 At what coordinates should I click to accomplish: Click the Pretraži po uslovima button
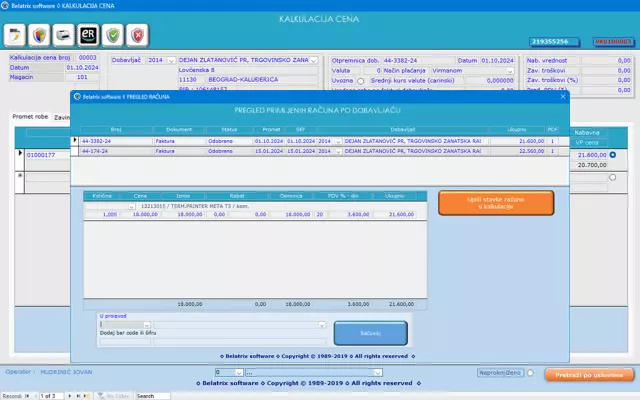tap(588, 374)
